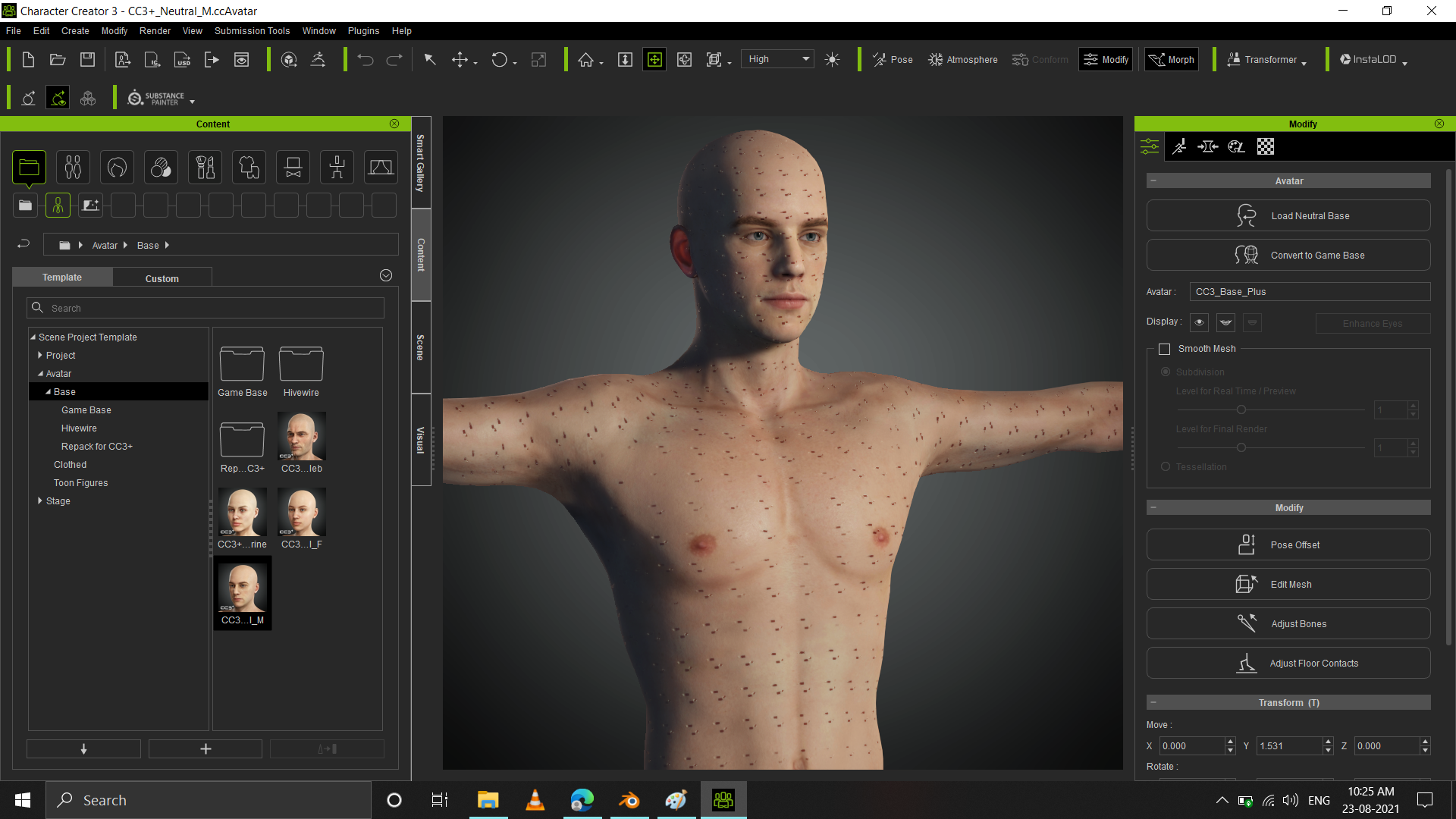
Task: Toggle the Morph panel button
Action: pos(1172,60)
